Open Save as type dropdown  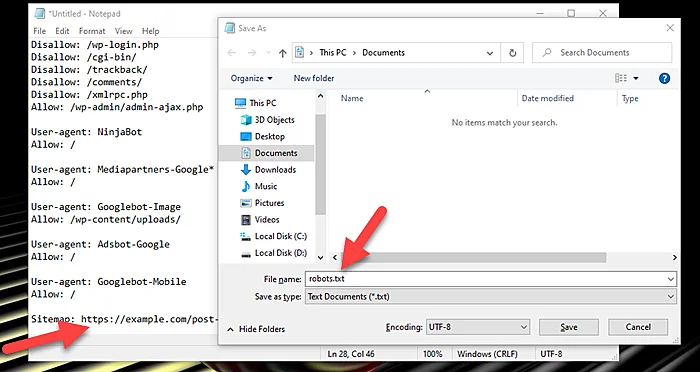click(x=491, y=297)
